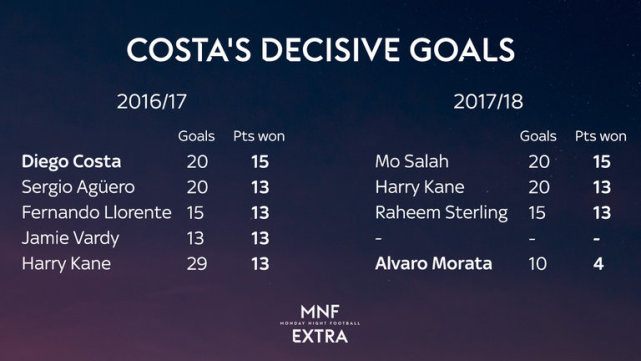Click Pts won header in 2017/18 table
Viewport: 641px width, 361px height.
(601, 136)
